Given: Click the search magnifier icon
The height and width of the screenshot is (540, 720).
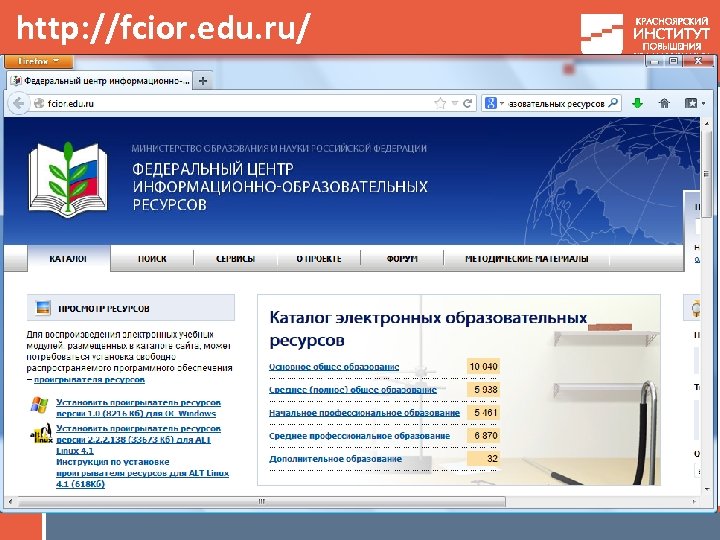Looking at the screenshot, I should (x=613, y=103).
